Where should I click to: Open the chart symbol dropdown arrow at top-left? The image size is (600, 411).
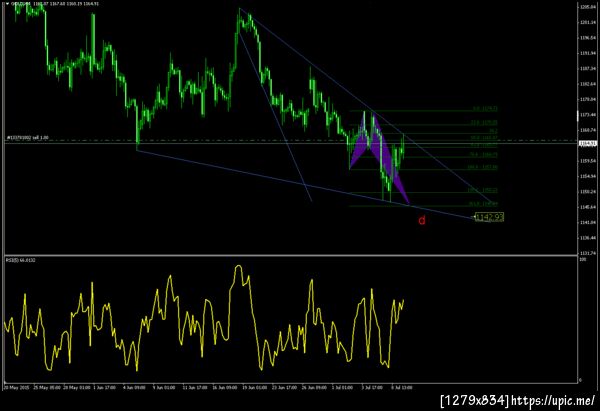7,4
